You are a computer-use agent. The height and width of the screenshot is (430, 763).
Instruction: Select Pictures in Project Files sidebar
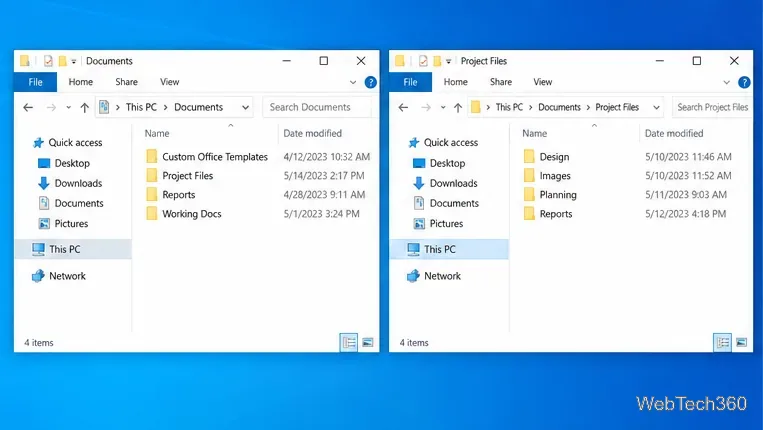[438, 224]
